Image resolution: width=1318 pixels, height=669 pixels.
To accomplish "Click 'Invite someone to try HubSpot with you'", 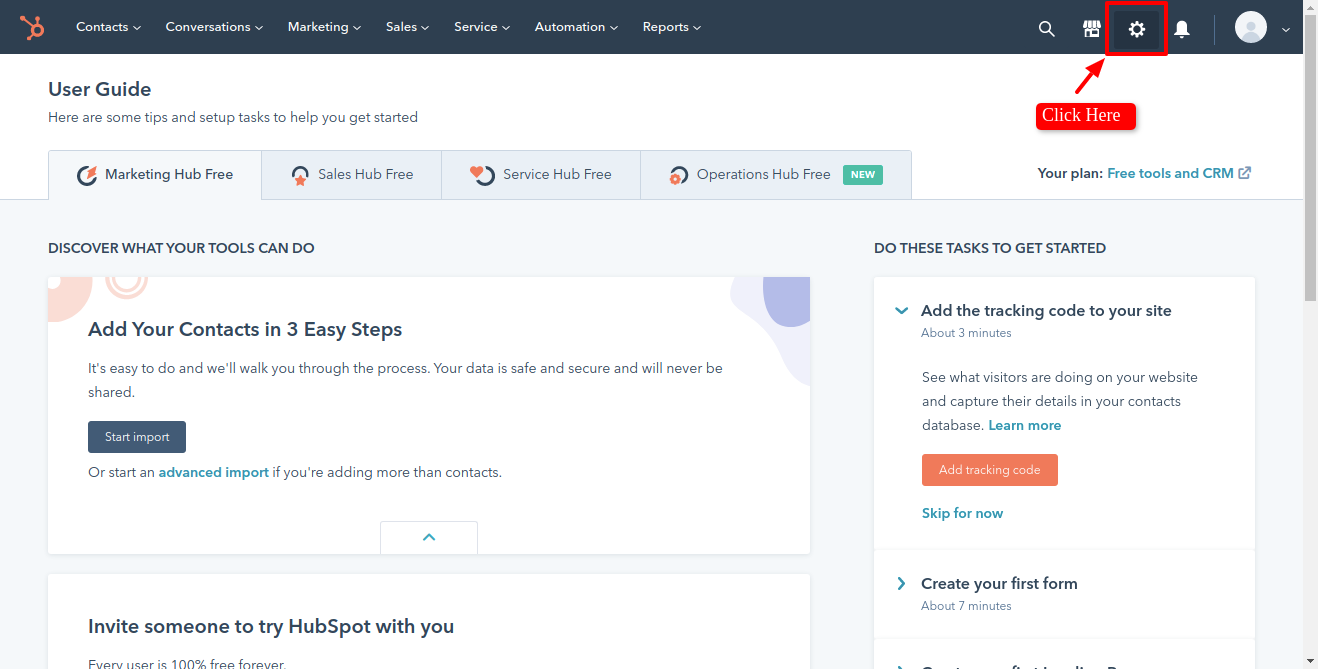I will click(271, 627).
